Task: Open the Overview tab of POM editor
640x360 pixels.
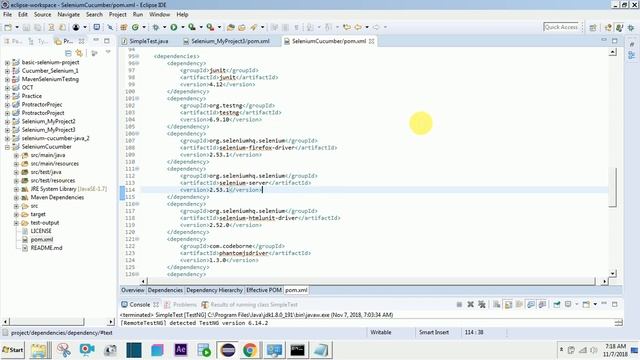Action: [133, 290]
